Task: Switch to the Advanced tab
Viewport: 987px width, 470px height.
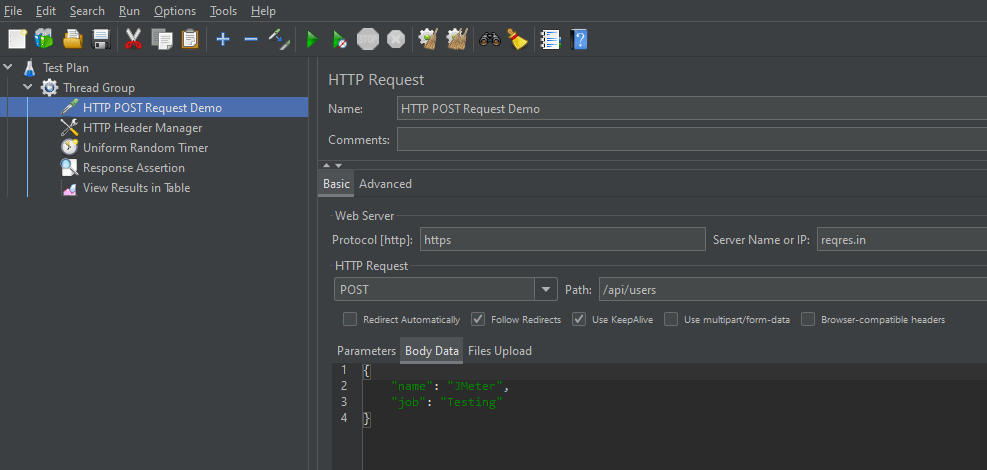Action: 385,184
